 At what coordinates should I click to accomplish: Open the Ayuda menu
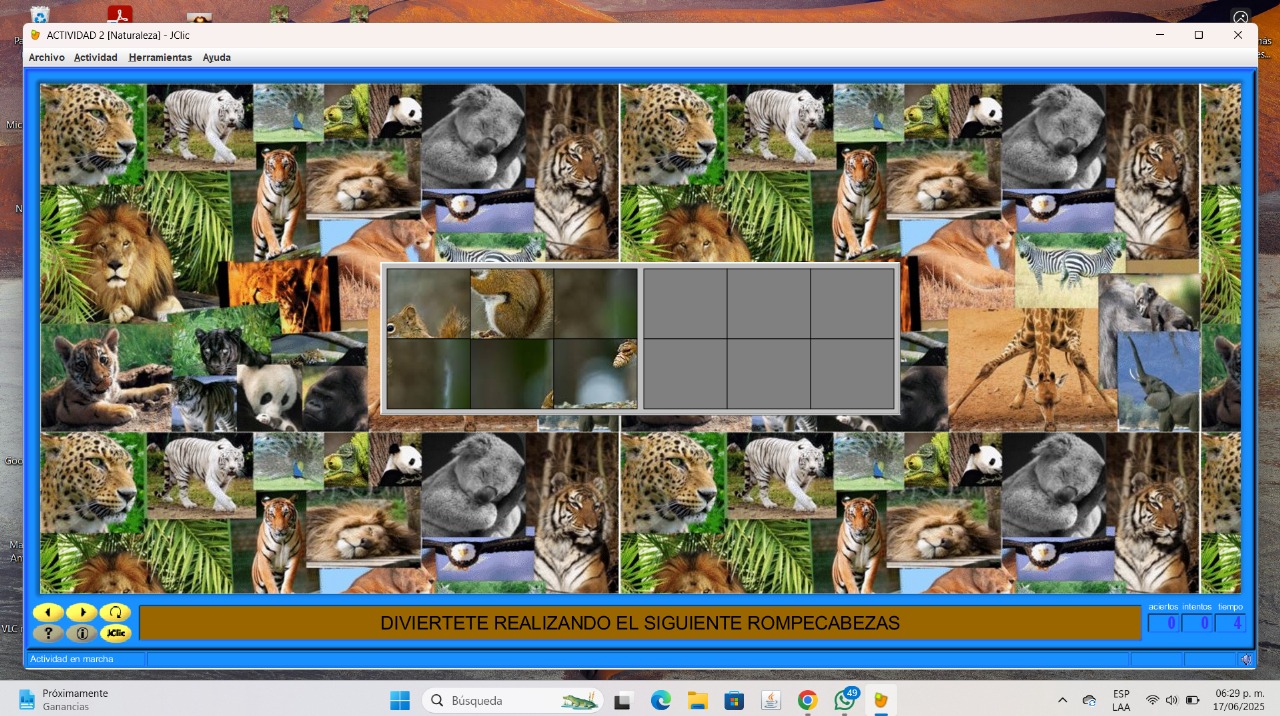(216, 58)
